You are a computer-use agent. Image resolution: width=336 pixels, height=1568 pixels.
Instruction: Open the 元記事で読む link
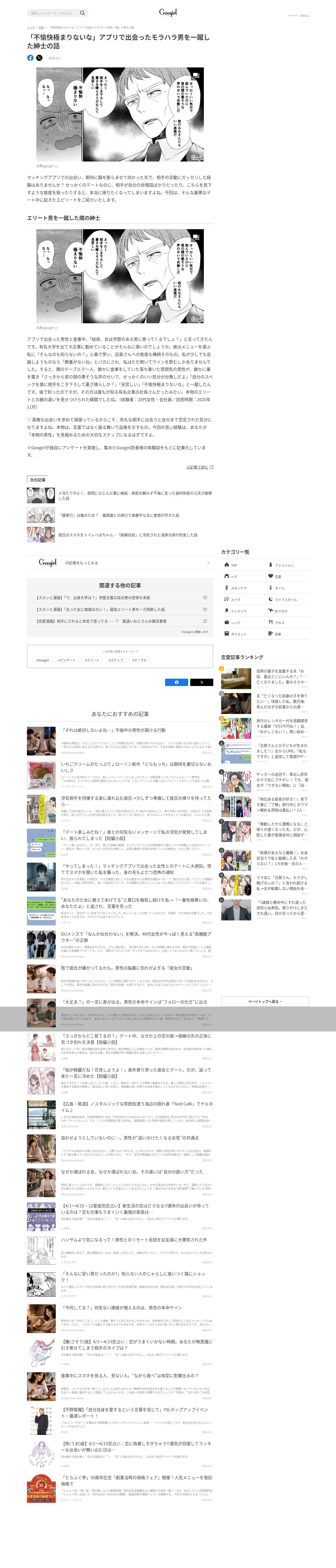pos(199,467)
